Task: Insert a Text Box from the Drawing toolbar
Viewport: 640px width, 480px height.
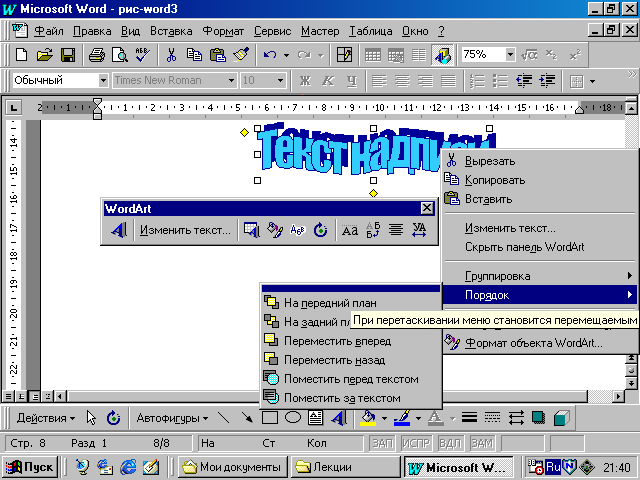Action: click(316, 418)
